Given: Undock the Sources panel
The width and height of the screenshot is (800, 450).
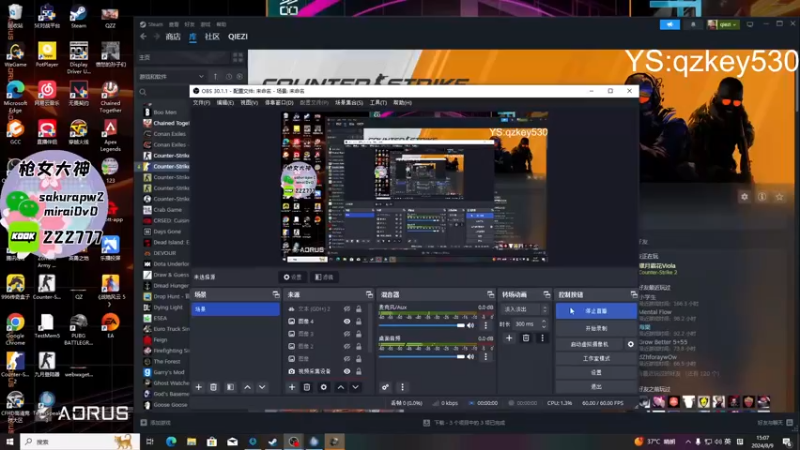Looking at the screenshot, I should (x=369, y=294).
